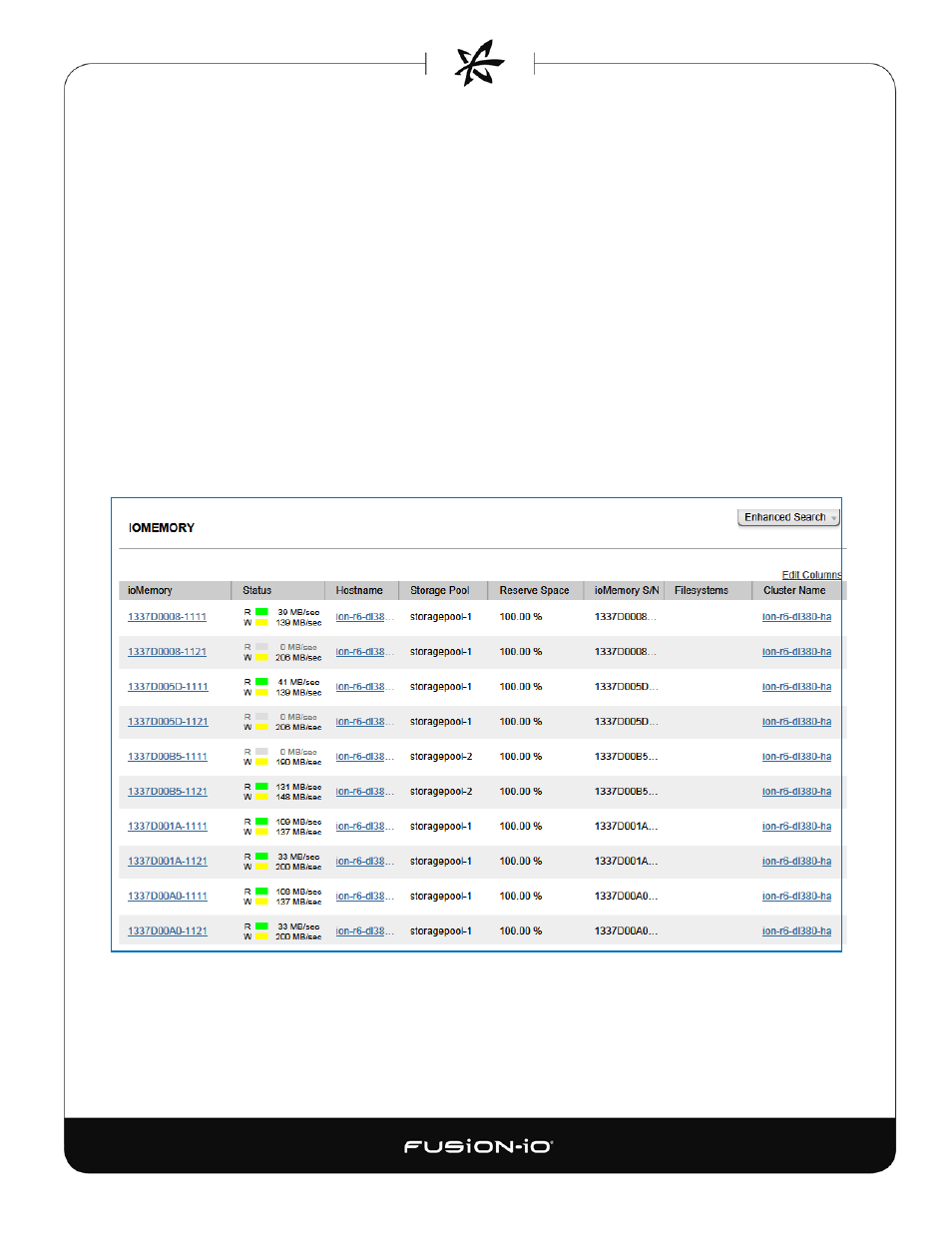Open the Enhanced Search dropdown
Viewport: 952px width, 1233px height.
pyautogui.click(x=788, y=517)
